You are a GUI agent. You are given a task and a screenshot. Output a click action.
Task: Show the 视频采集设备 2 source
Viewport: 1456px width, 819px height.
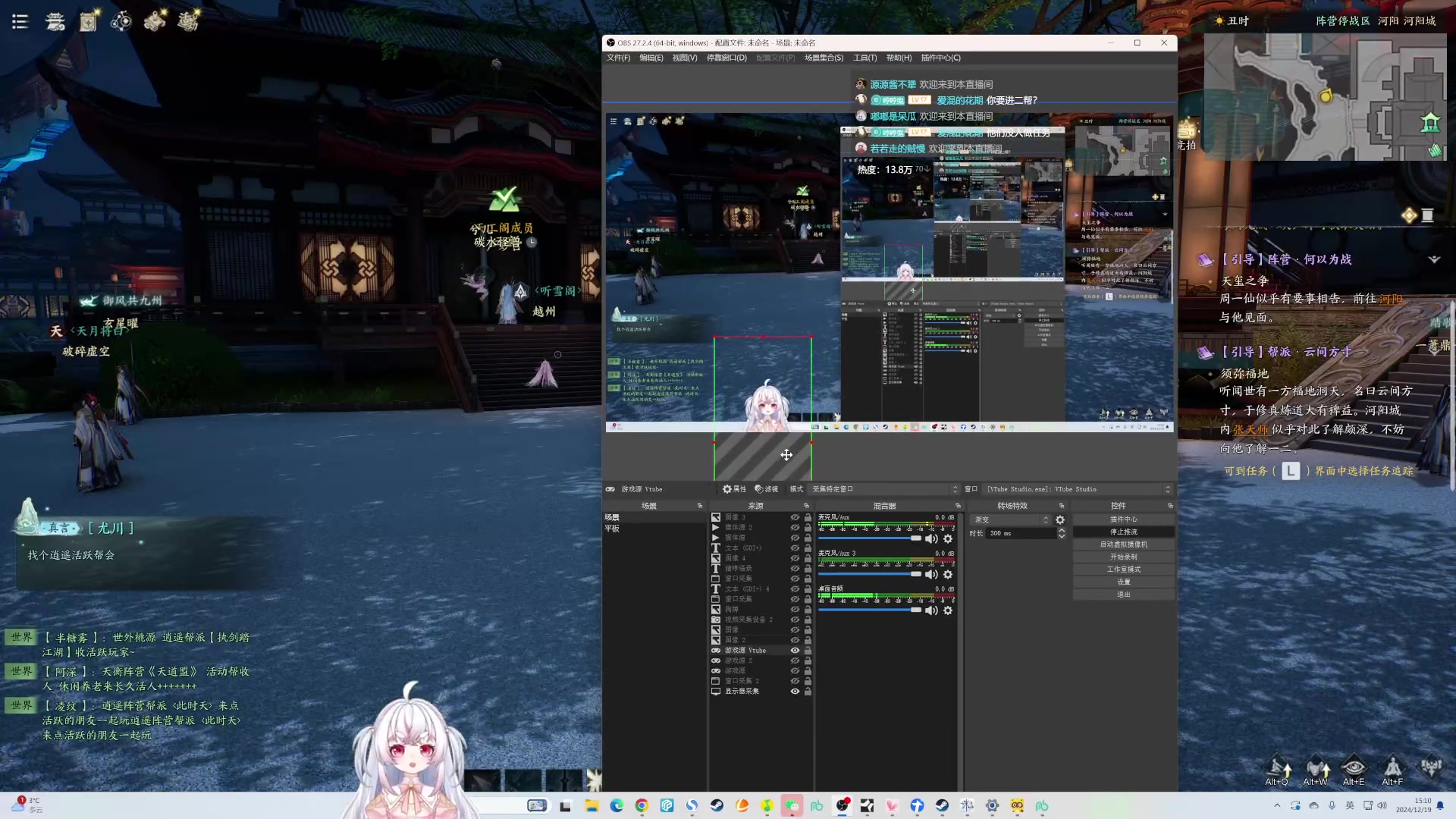(x=795, y=620)
